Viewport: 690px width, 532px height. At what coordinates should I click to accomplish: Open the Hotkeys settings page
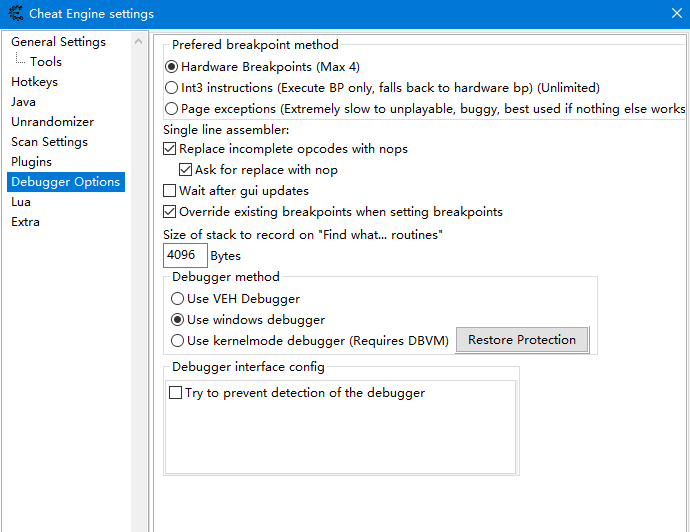click(x=34, y=82)
